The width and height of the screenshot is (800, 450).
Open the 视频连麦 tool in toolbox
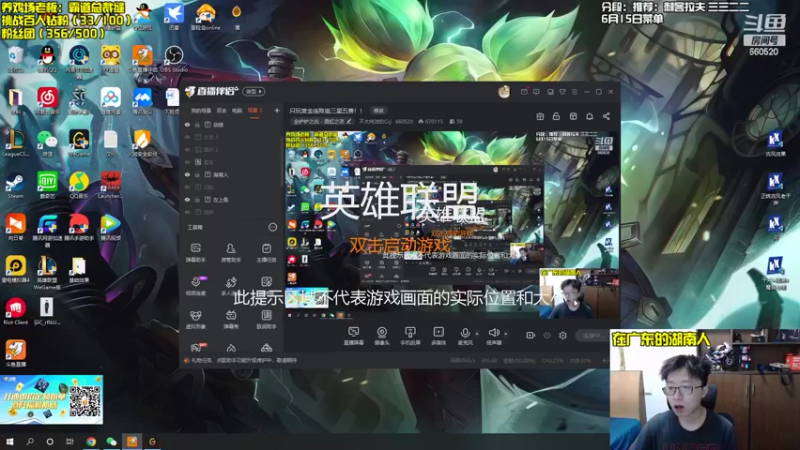click(x=195, y=286)
